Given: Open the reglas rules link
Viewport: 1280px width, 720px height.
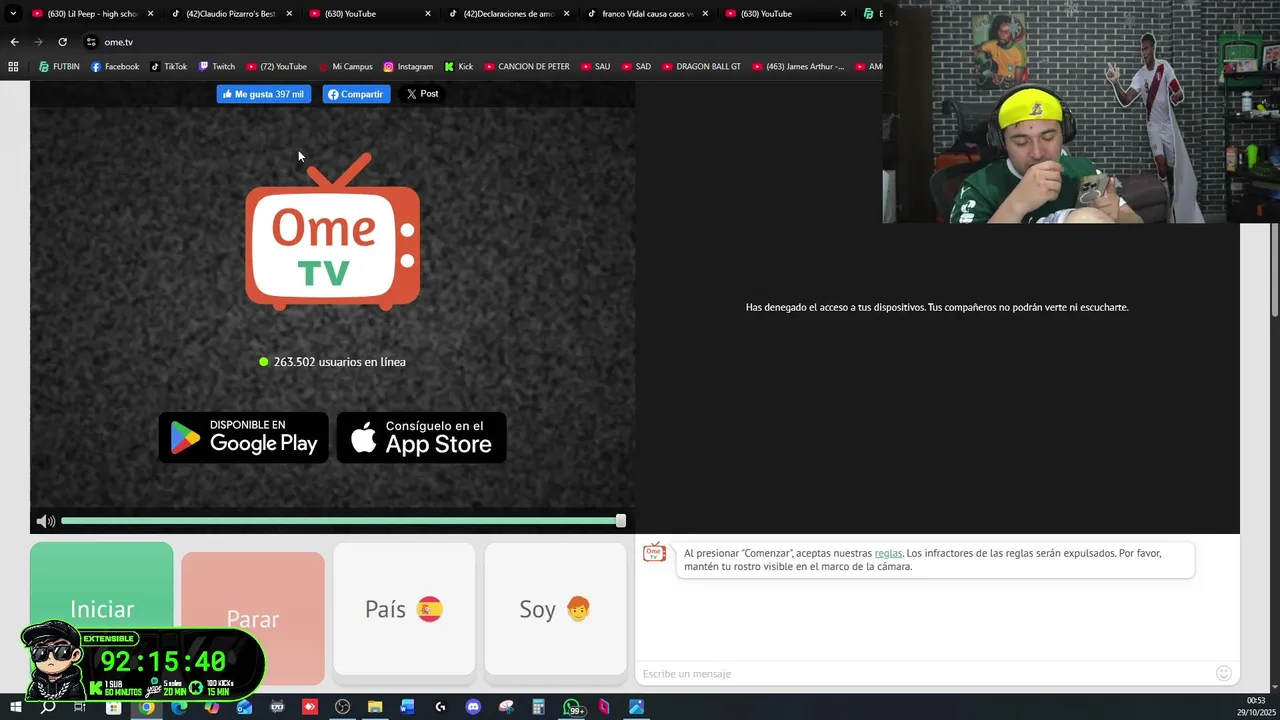Looking at the screenshot, I should (x=888, y=553).
